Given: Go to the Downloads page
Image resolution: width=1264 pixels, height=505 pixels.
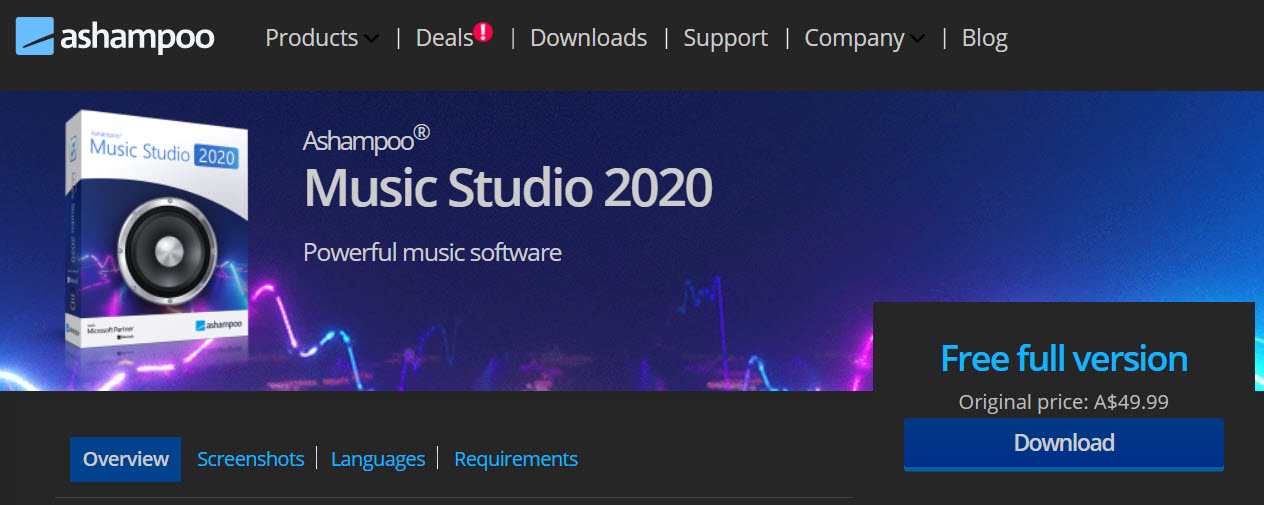Looking at the screenshot, I should 588,38.
